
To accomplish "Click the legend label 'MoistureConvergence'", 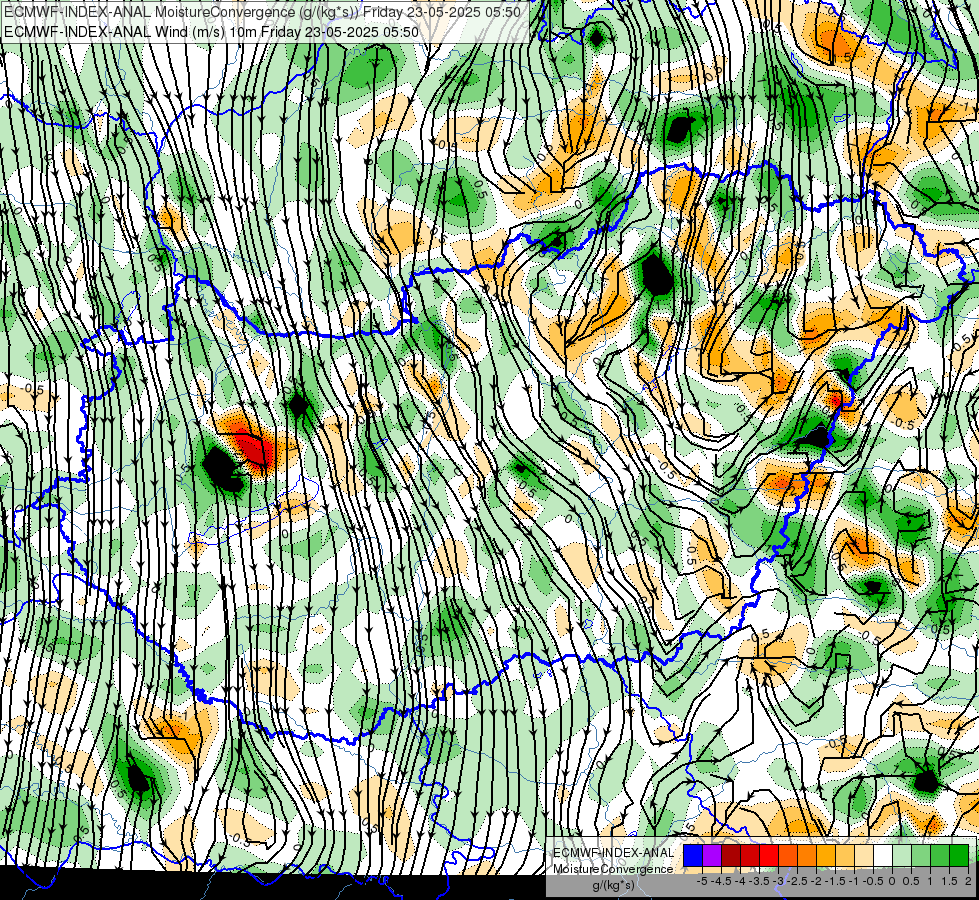I will pos(613,869).
